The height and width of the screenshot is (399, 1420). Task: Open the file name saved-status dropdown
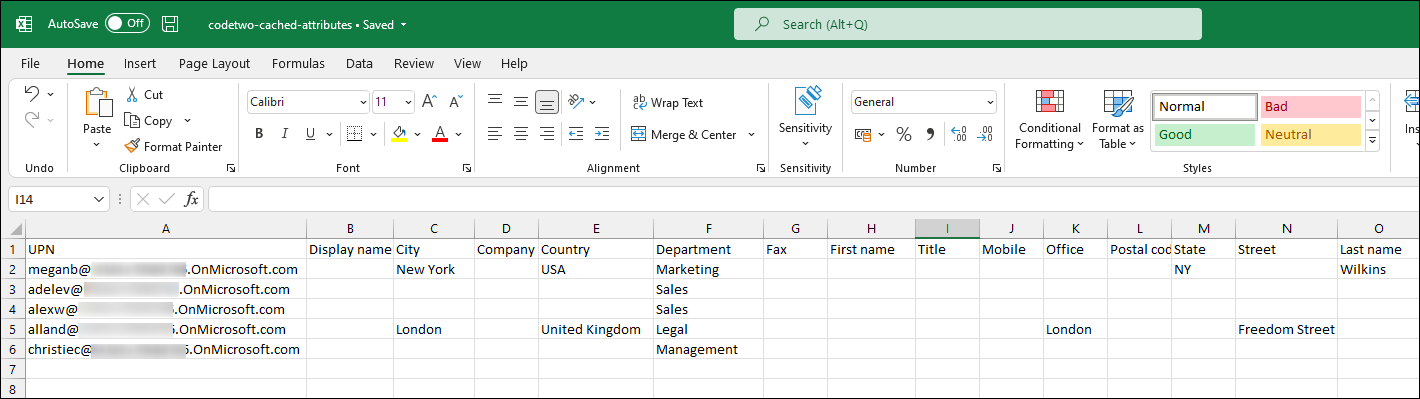point(402,24)
